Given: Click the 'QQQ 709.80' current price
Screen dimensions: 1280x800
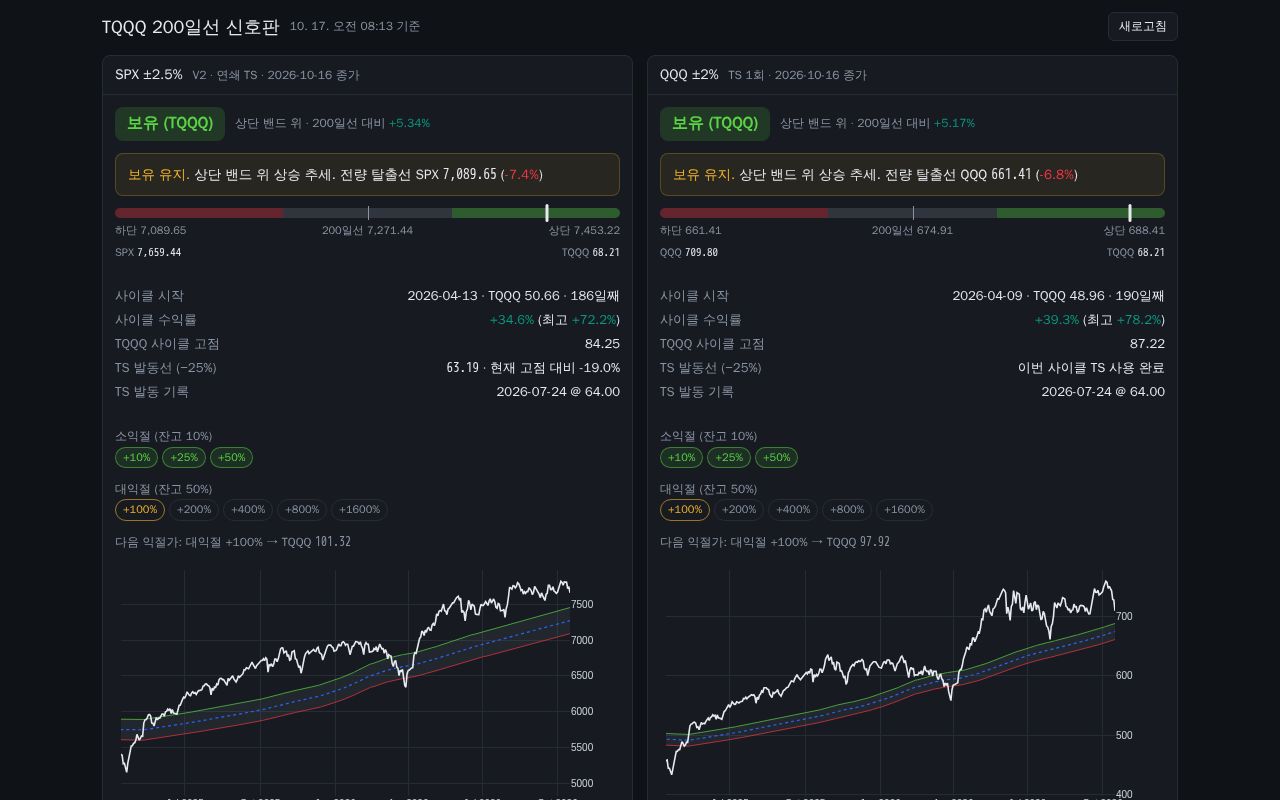Looking at the screenshot, I should [x=689, y=252].
